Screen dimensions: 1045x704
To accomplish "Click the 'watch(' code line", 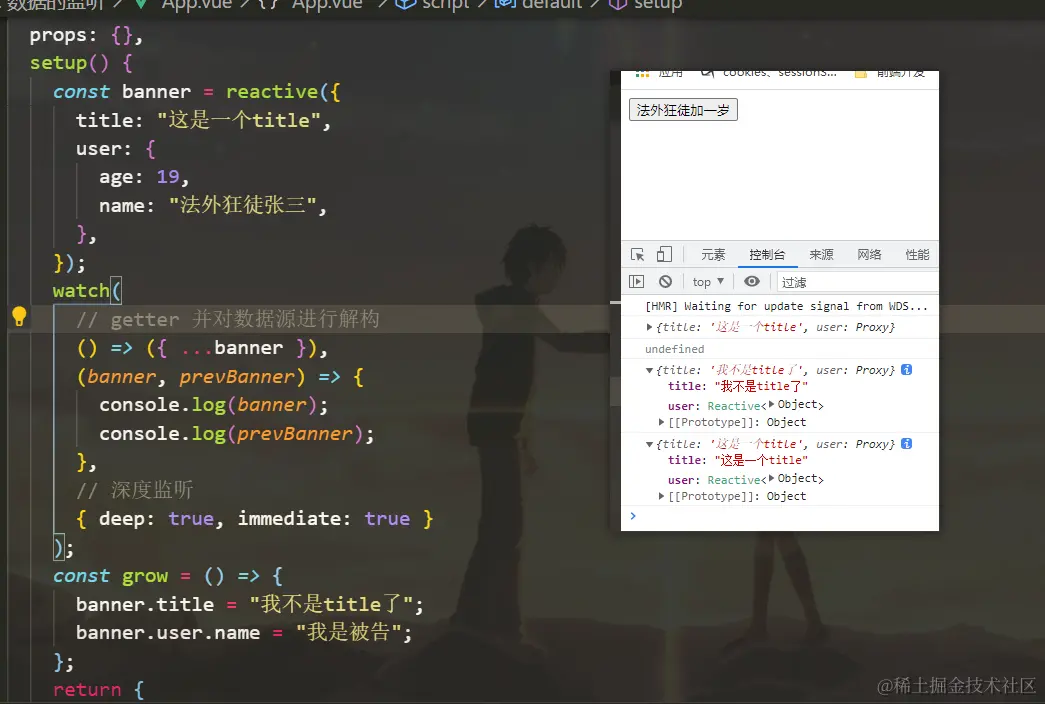I will [x=87, y=291].
